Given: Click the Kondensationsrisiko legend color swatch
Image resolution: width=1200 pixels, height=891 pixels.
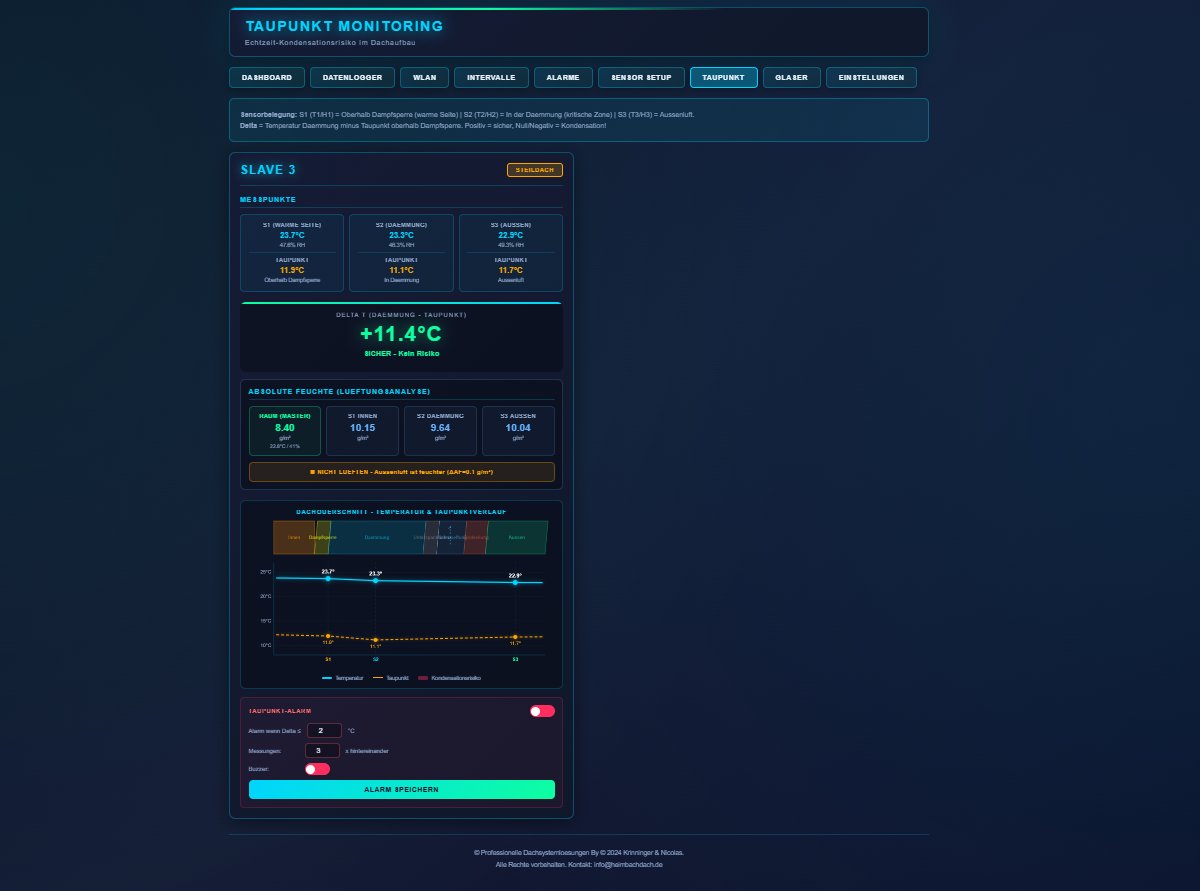Looking at the screenshot, I should coord(424,678).
